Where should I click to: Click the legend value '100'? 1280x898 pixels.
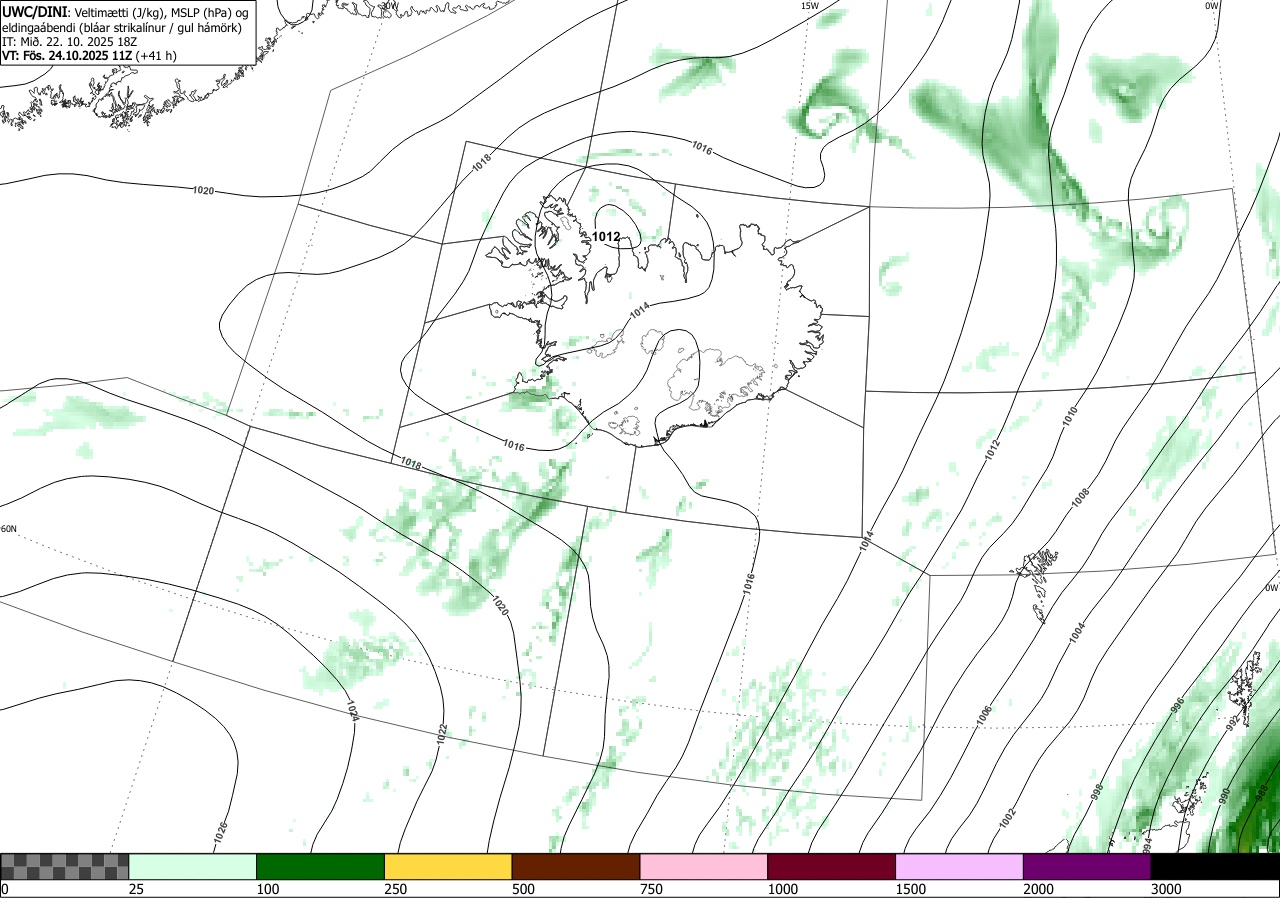click(x=267, y=889)
